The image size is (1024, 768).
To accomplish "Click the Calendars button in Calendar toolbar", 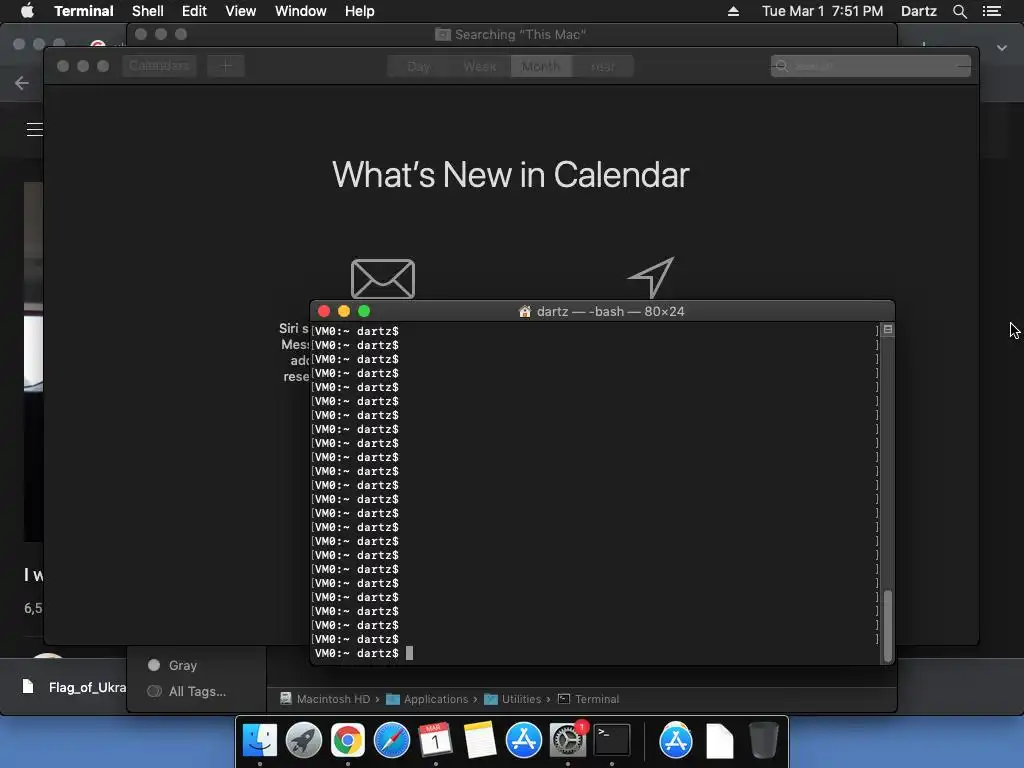I will click(x=159, y=65).
